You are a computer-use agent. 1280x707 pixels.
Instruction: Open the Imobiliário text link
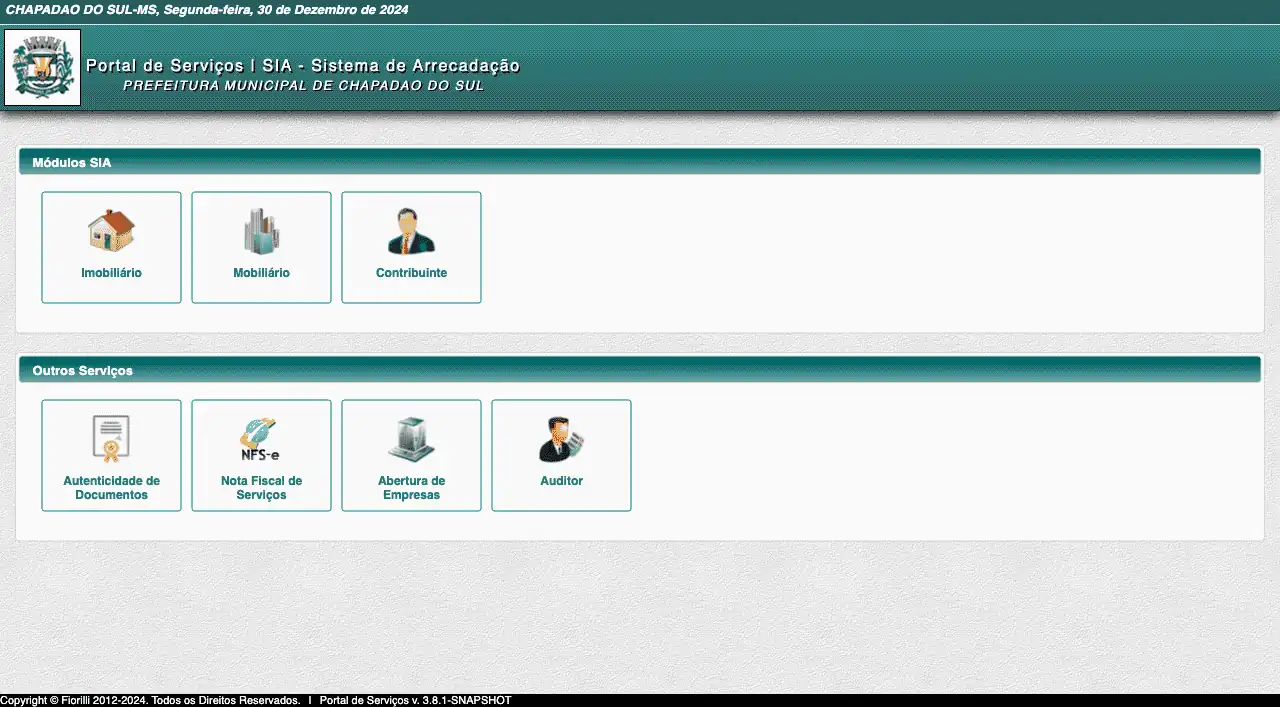(111, 273)
